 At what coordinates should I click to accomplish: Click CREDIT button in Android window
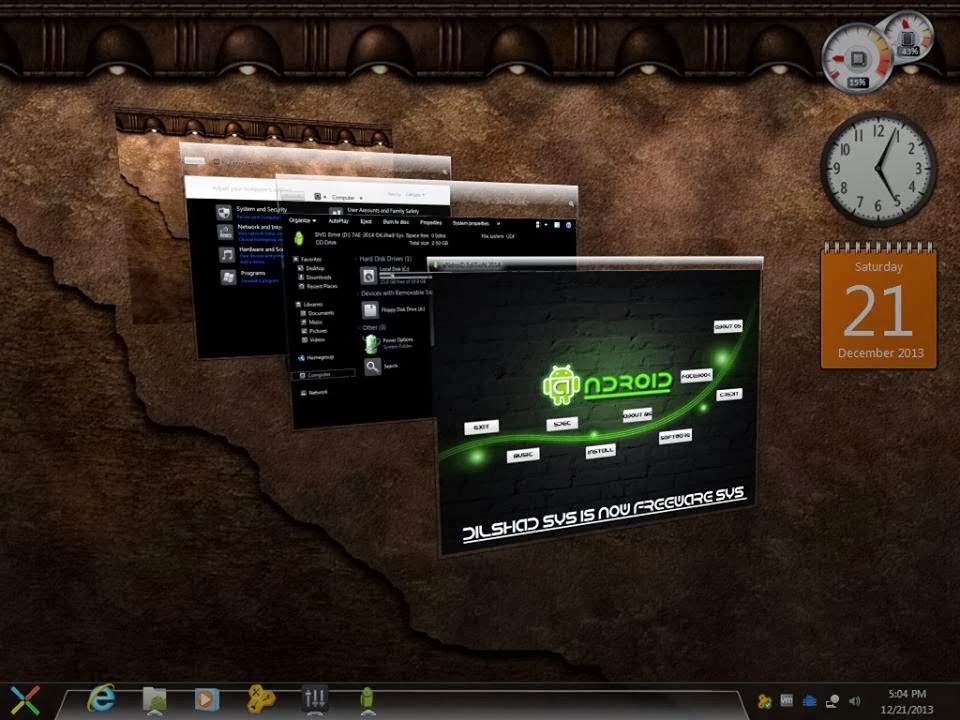[729, 394]
